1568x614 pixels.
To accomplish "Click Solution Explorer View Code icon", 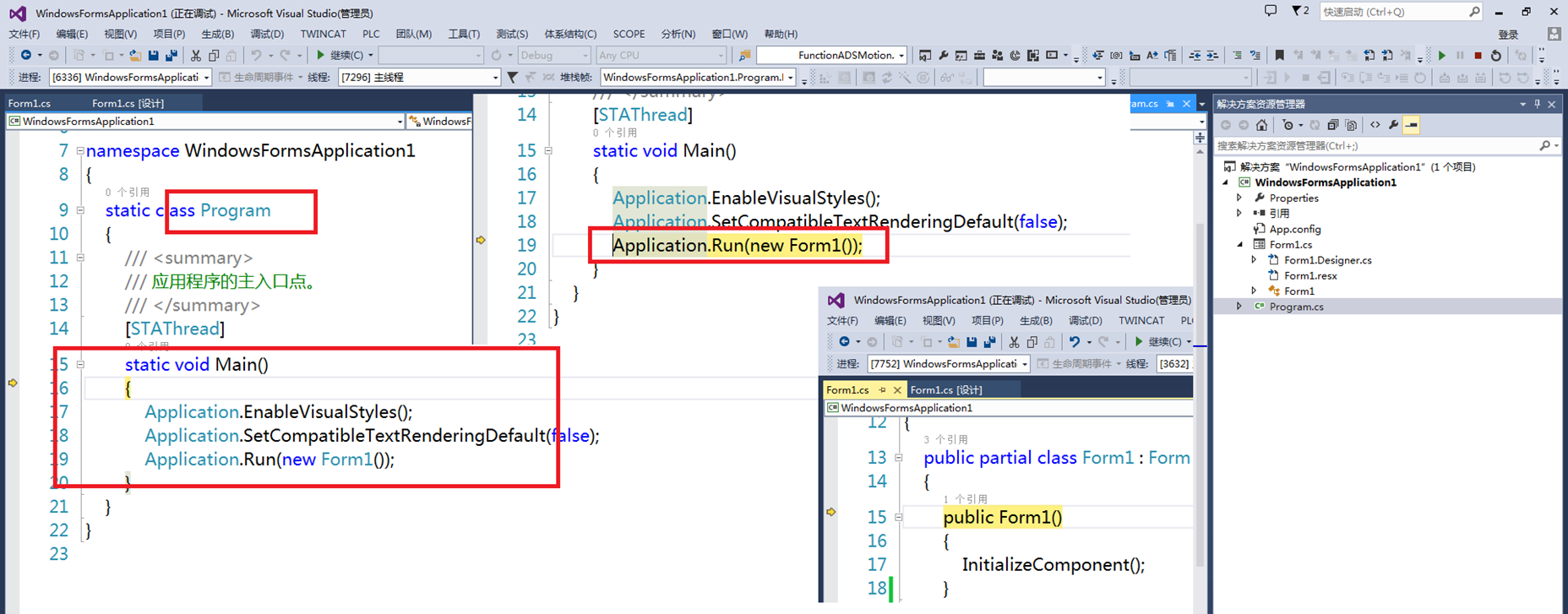I will point(1375,125).
